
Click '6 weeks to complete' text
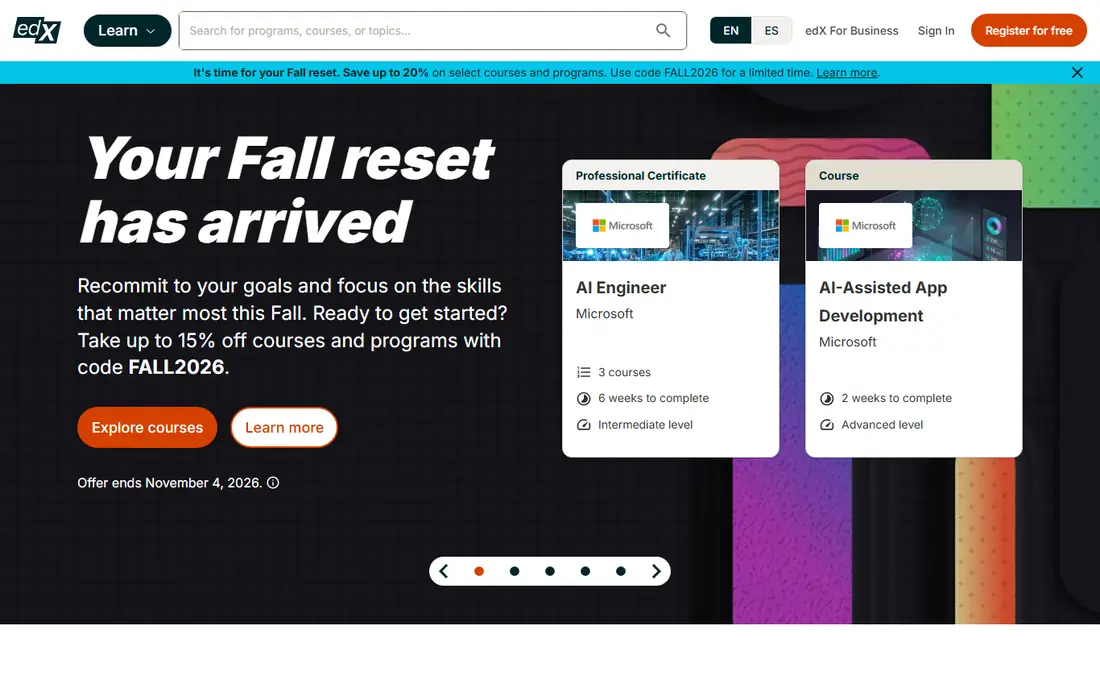(653, 398)
